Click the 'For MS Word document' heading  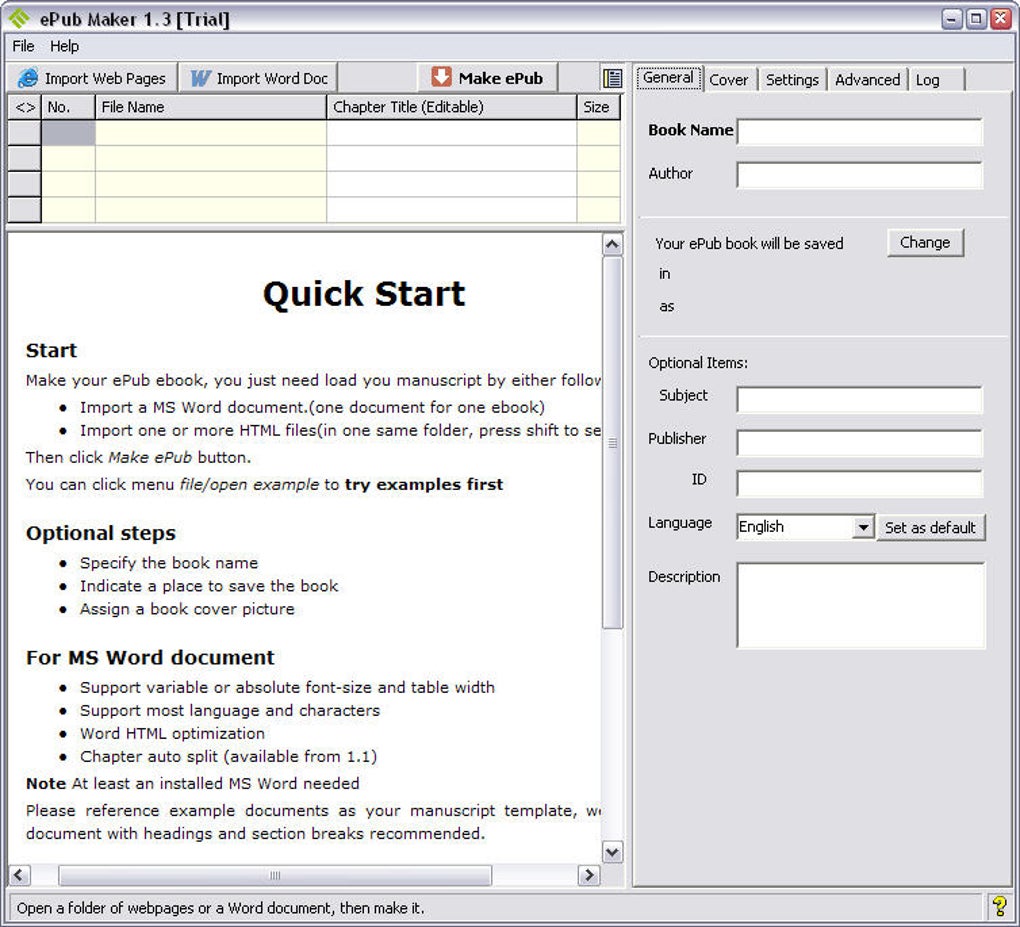(x=150, y=657)
